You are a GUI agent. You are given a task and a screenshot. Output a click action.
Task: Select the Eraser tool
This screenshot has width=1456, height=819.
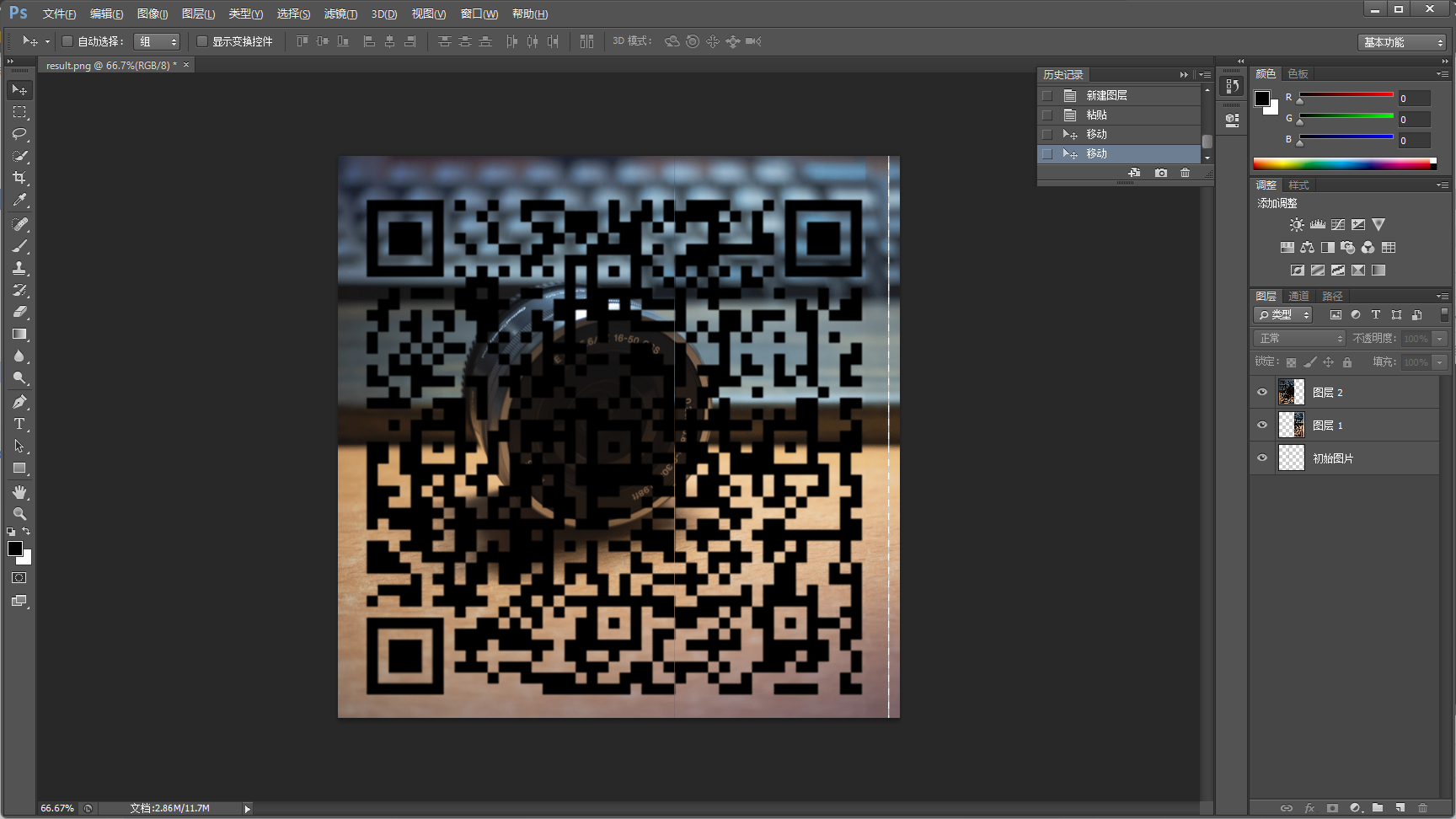pos(19,312)
